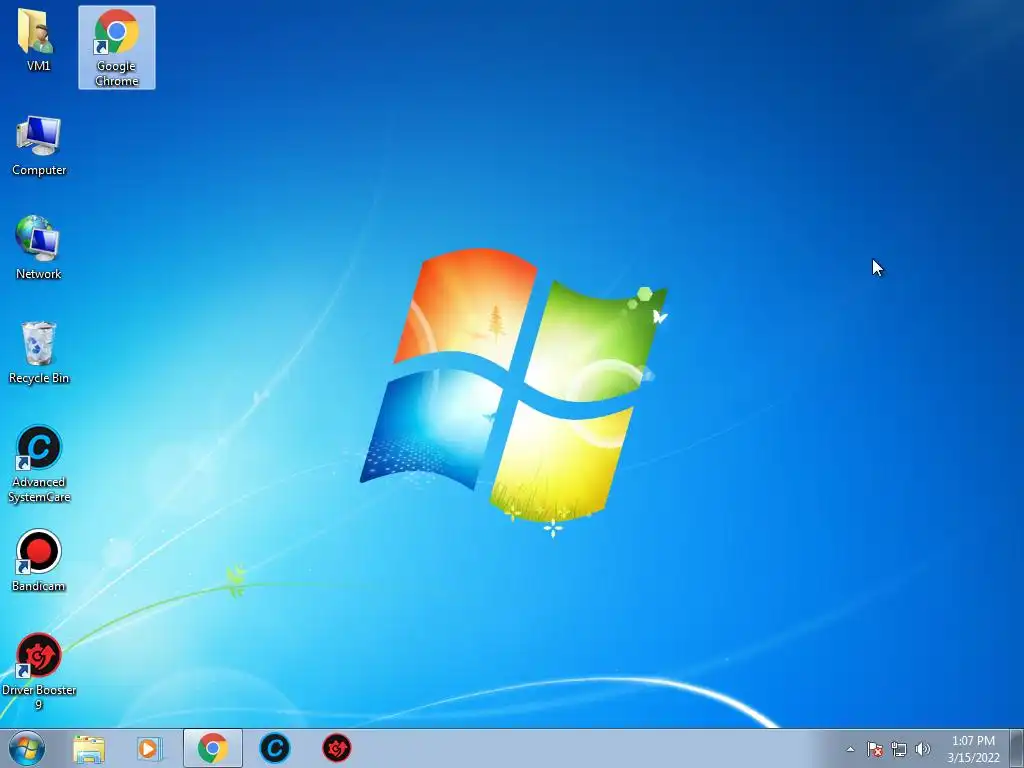Screen dimensions: 1024x768
Task: Show hidden system tray icons arrow
Action: pos(850,749)
